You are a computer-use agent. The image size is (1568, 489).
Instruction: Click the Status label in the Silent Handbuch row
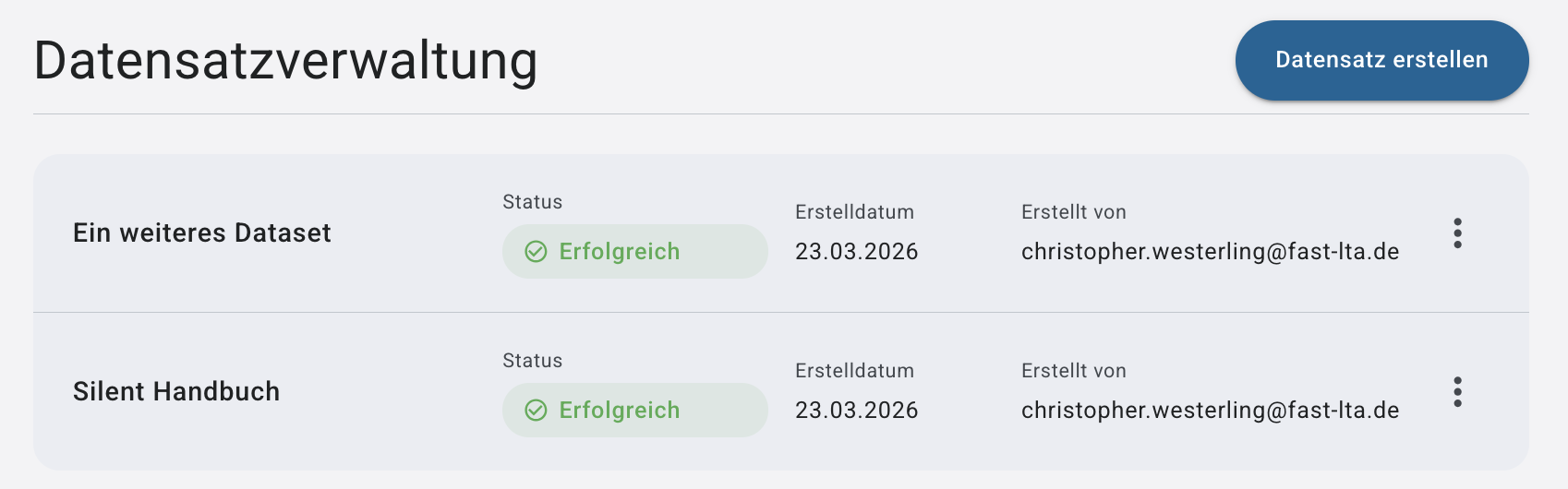coord(532,361)
